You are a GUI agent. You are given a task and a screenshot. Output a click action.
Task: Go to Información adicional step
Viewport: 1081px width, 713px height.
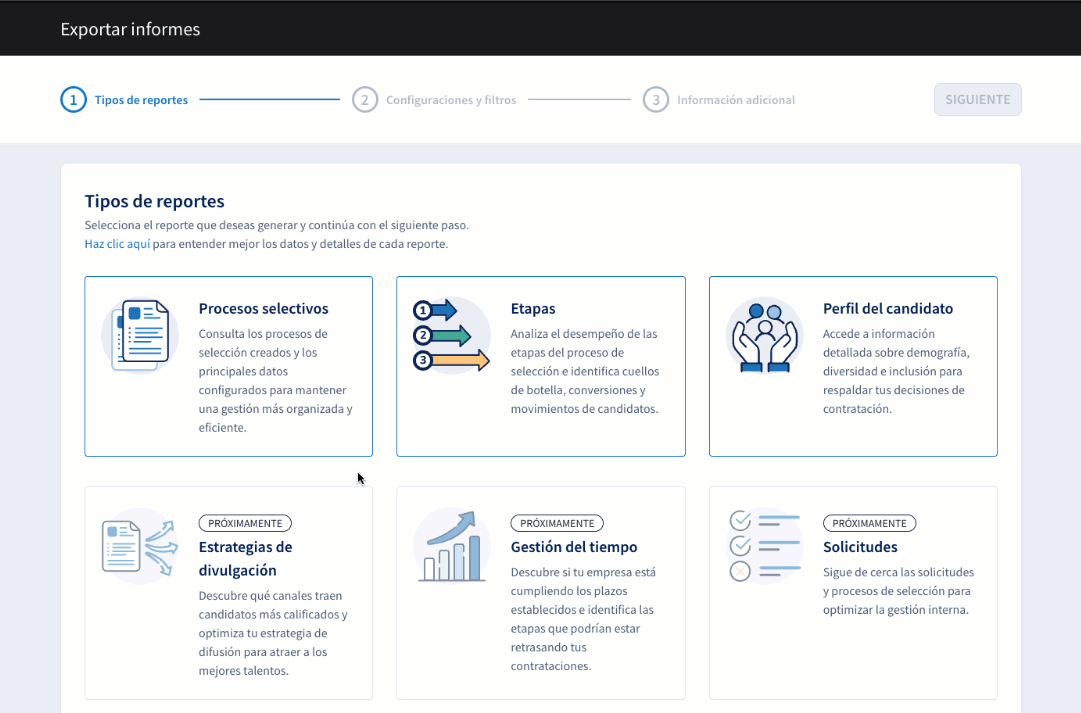(736, 100)
